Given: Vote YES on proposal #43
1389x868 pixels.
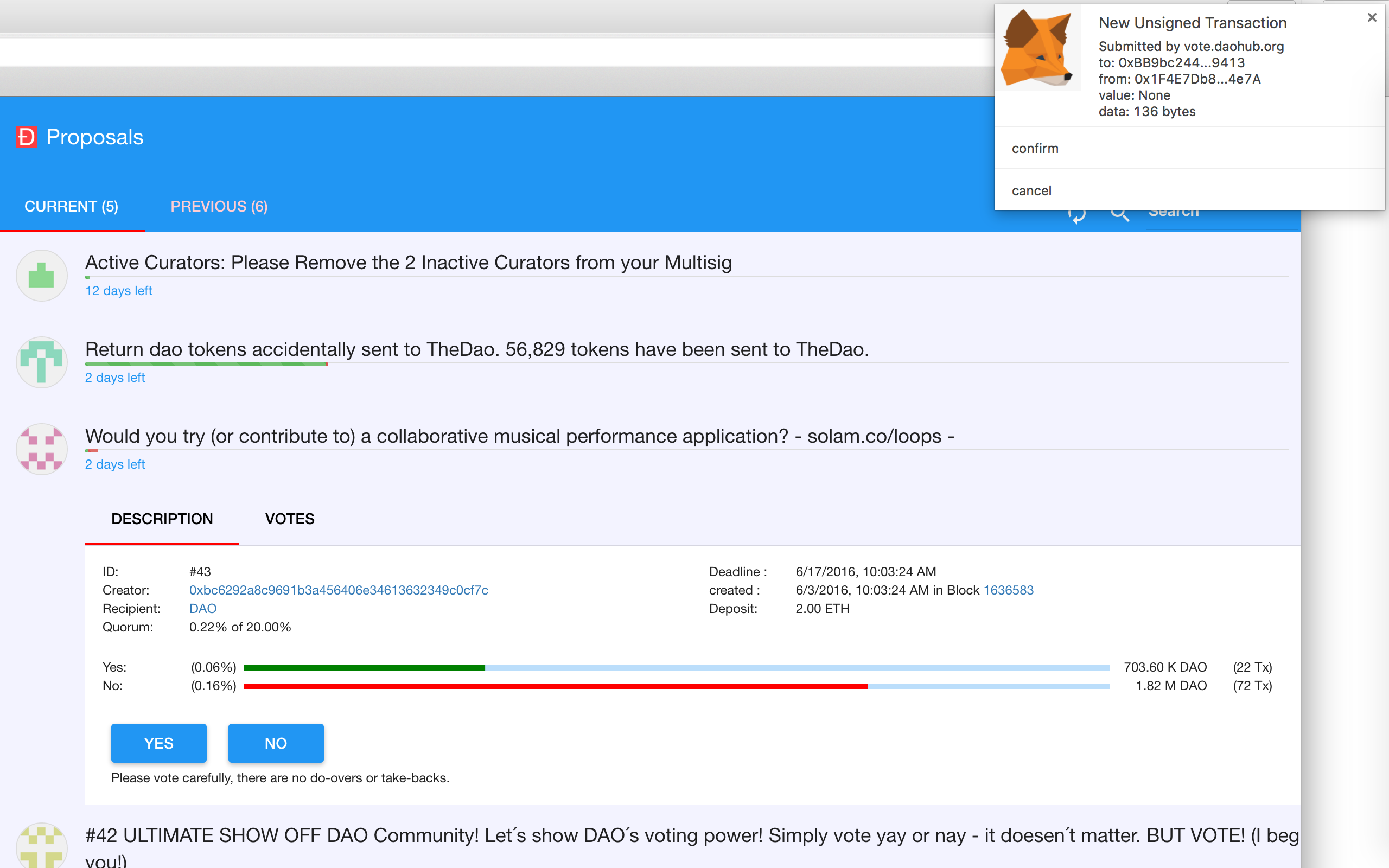Looking at the screenshot, I should point(158,743).
